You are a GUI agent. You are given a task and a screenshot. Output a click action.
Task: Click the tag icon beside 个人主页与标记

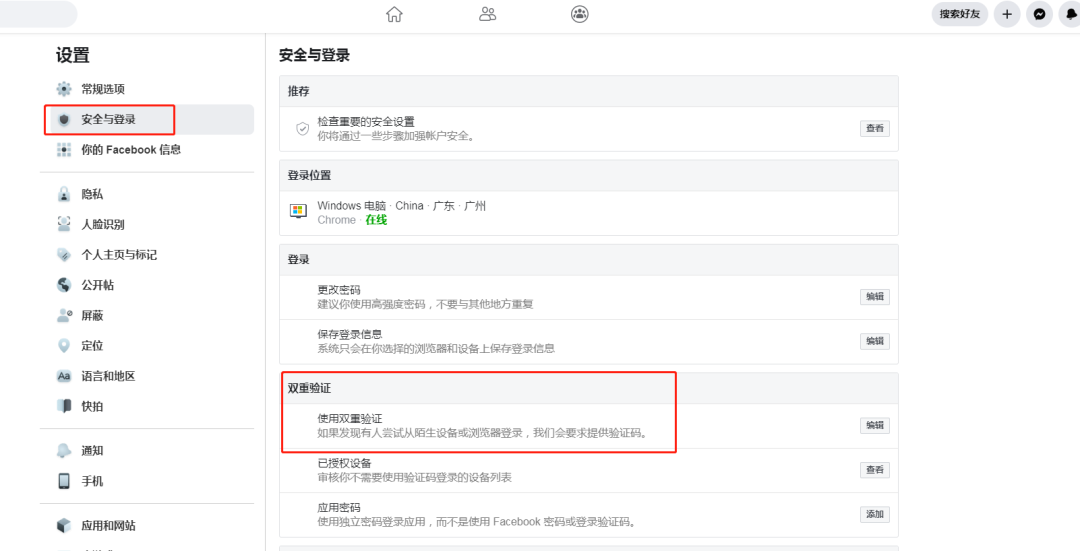64,255
